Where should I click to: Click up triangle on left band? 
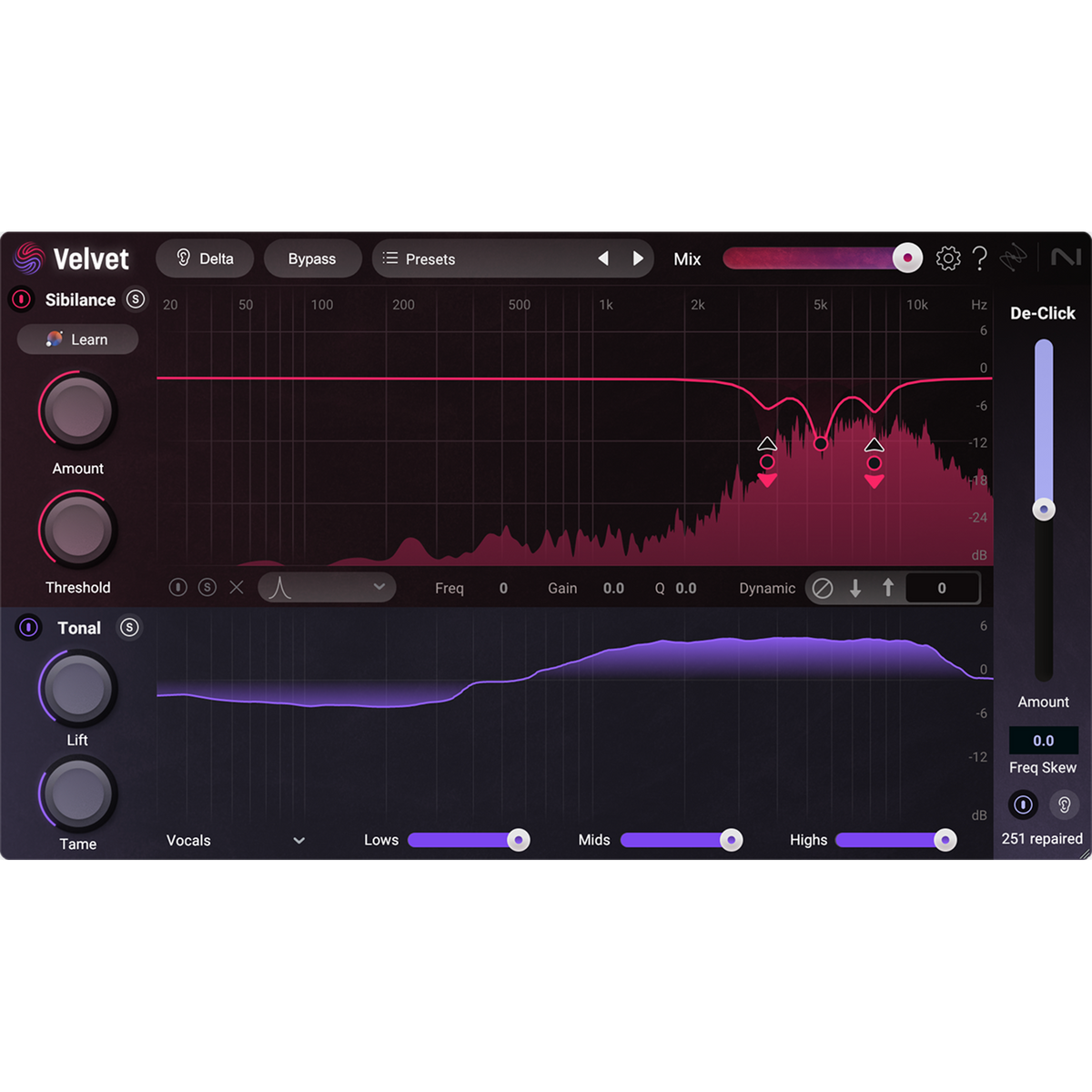coord(767,444)
